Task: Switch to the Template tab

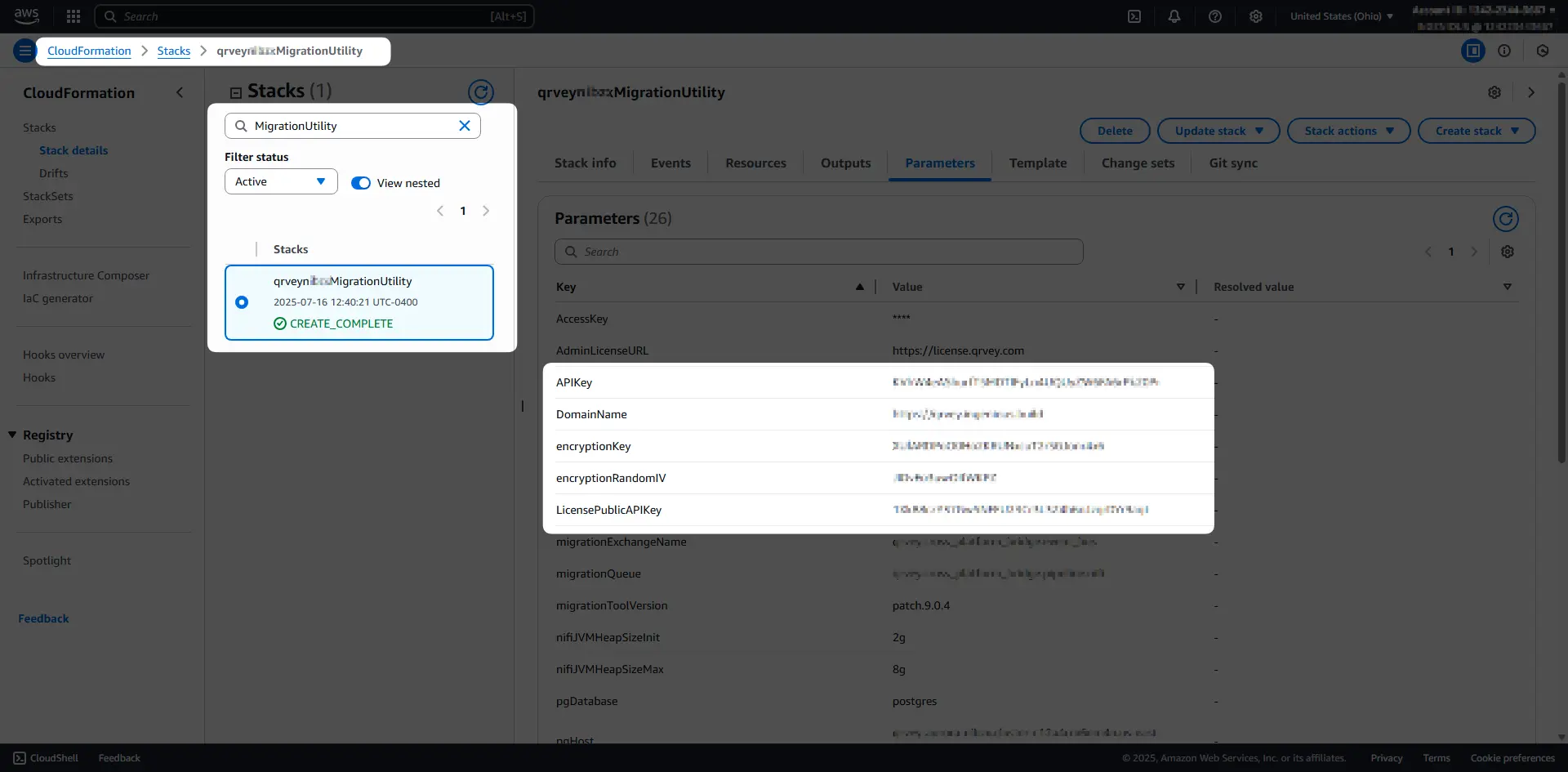Action: 1038,163
